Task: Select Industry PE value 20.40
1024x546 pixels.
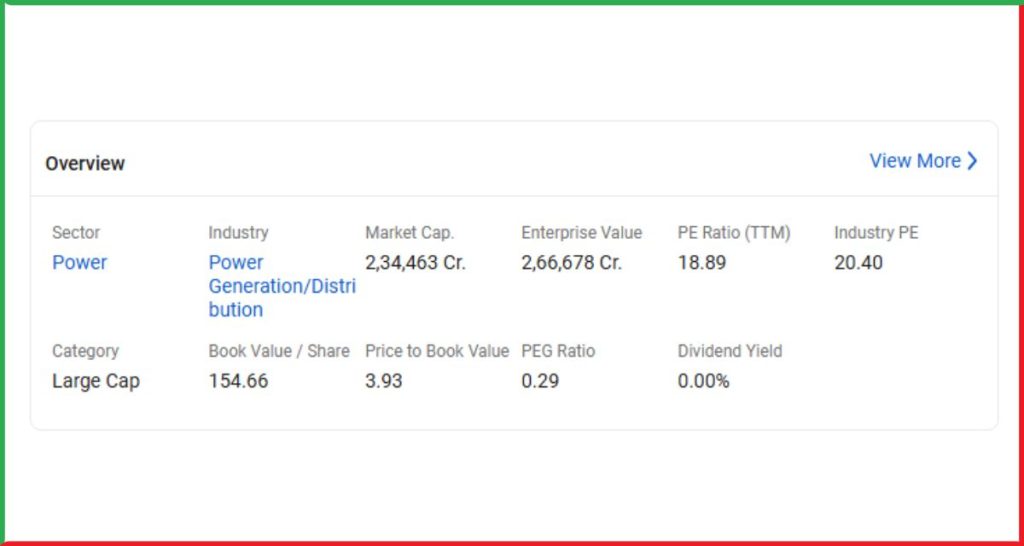Action: pyautogui.click(x=858, y=263)
